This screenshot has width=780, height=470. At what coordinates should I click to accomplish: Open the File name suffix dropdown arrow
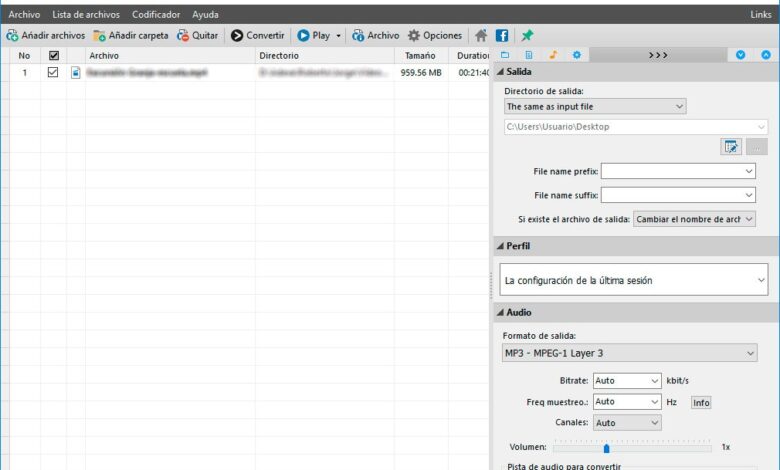749,195
